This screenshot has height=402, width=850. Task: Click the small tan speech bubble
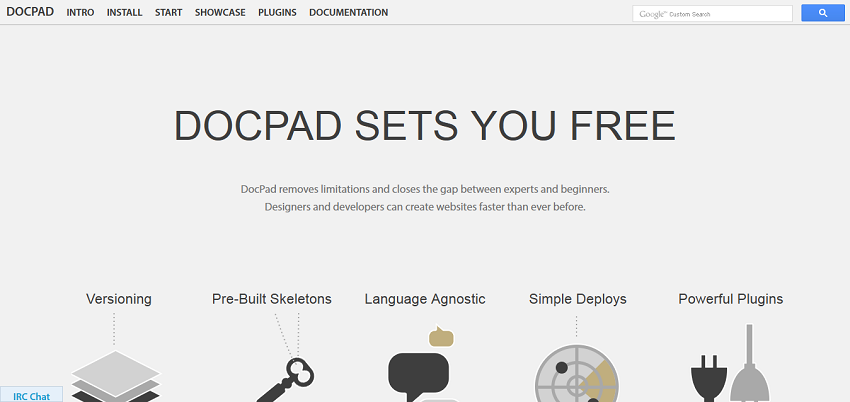click(x=441, y=336)
